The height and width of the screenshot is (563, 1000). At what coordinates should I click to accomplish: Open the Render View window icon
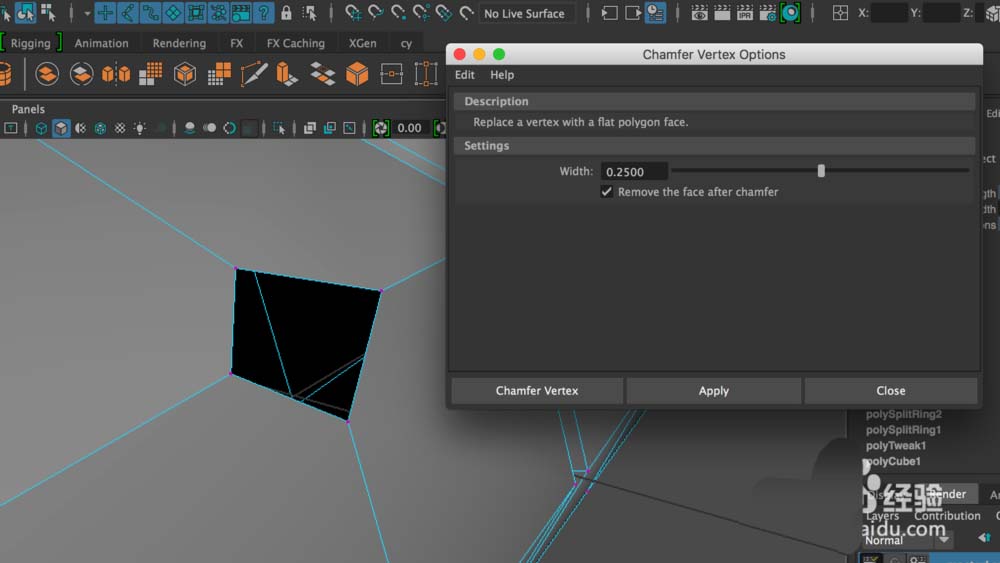pos(700,13)
